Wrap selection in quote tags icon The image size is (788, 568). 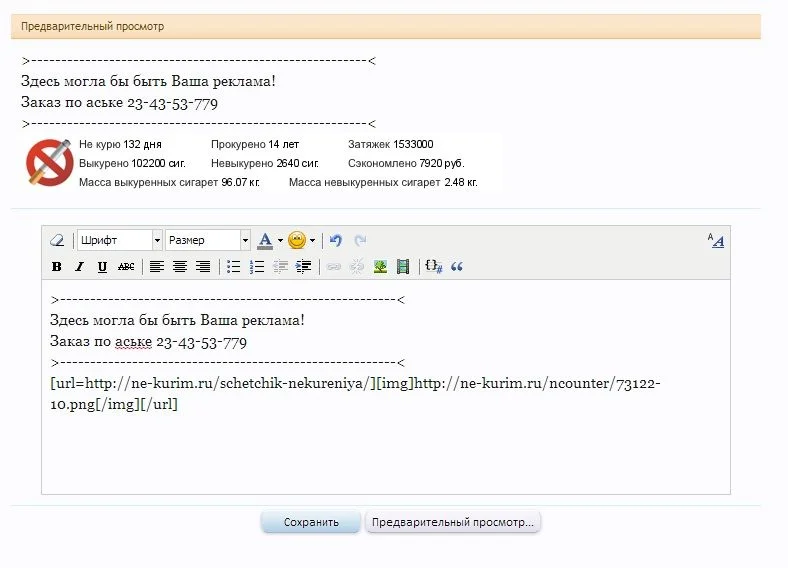(457, 266)
